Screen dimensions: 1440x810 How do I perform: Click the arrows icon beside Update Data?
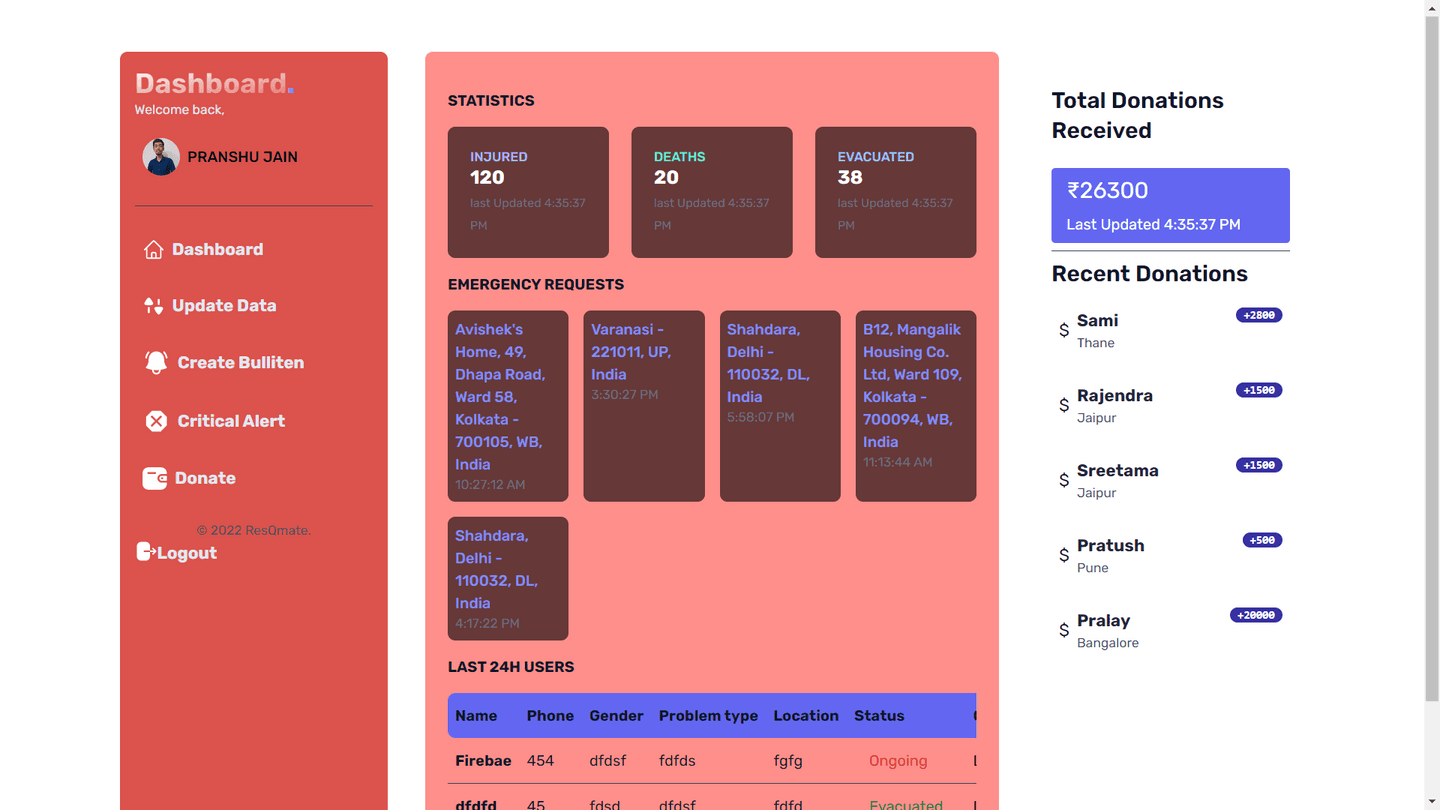coord(153,306)
